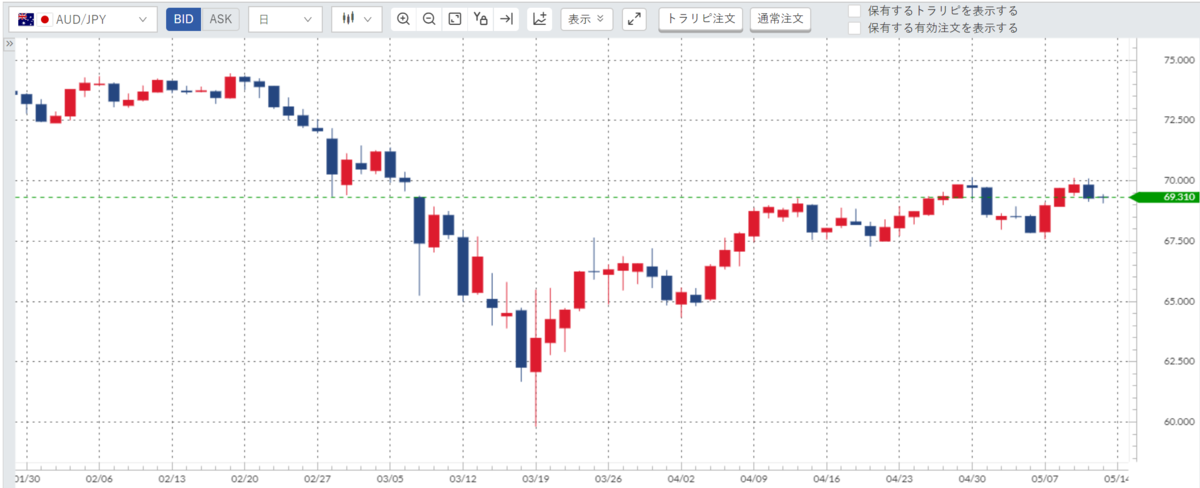
Task: Select the BID price toggle
Action: point(184,18)
